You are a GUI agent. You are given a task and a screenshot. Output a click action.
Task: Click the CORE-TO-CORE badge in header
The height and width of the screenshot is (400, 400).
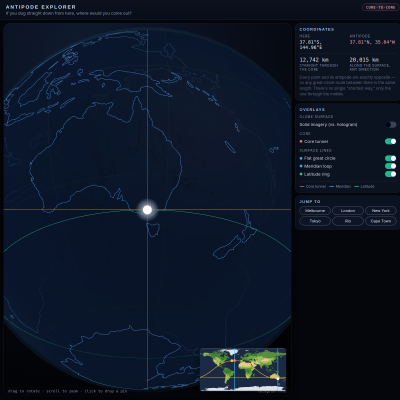380,7
